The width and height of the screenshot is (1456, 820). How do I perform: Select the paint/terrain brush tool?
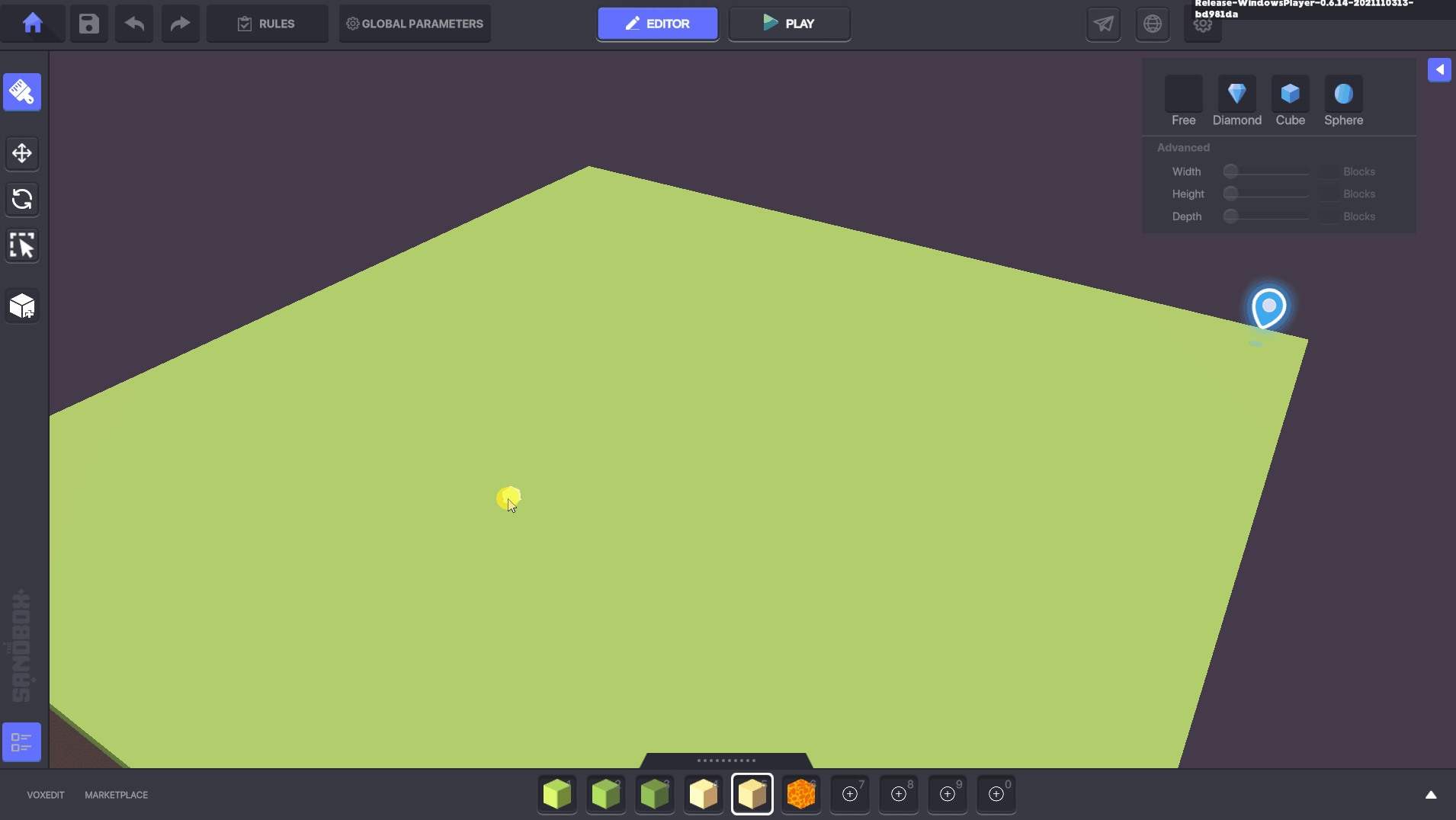pyautogui.click(x=22, y=92)
